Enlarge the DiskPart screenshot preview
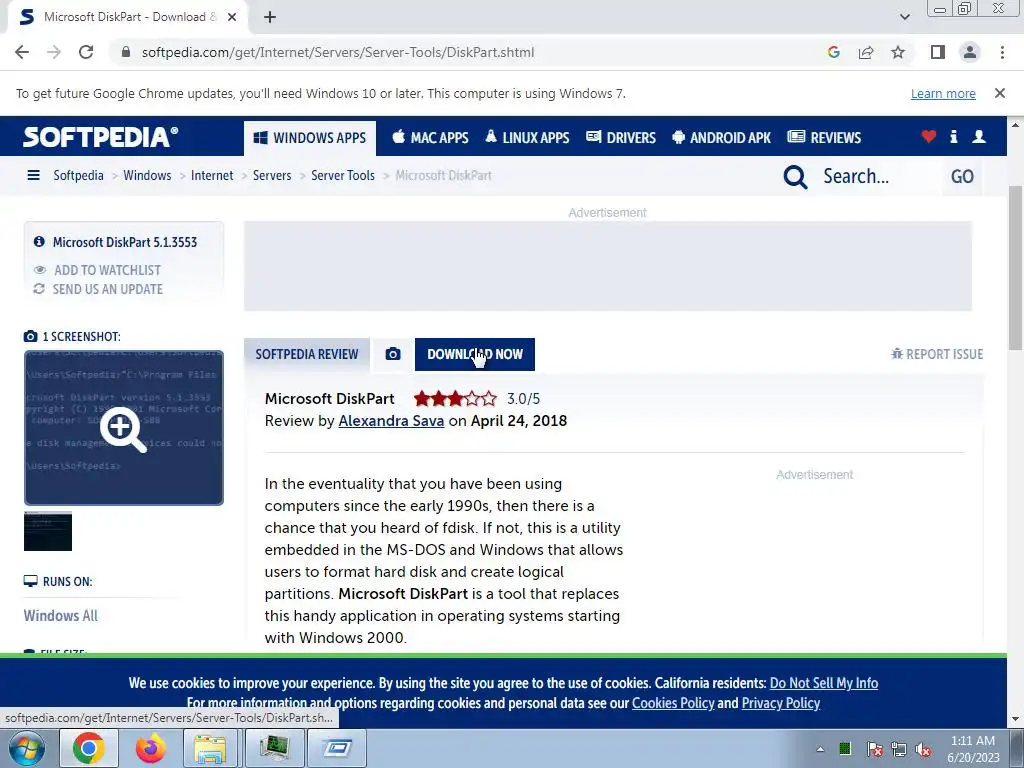 124,428
